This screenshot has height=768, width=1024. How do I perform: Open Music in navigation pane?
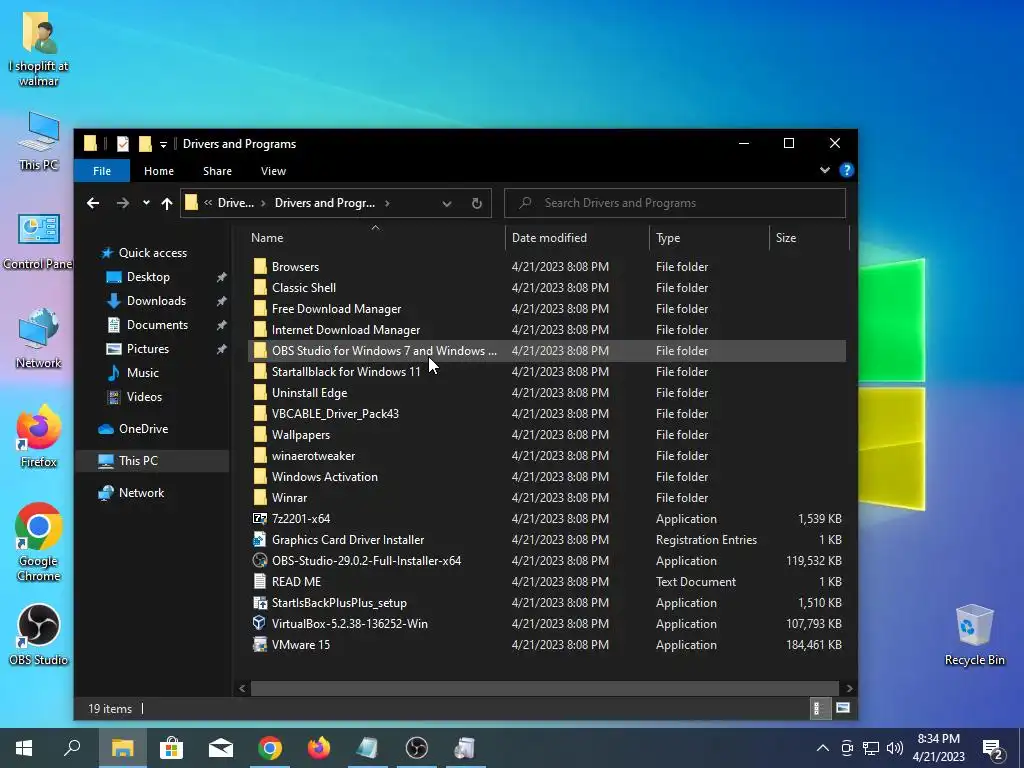coord(142,372)
